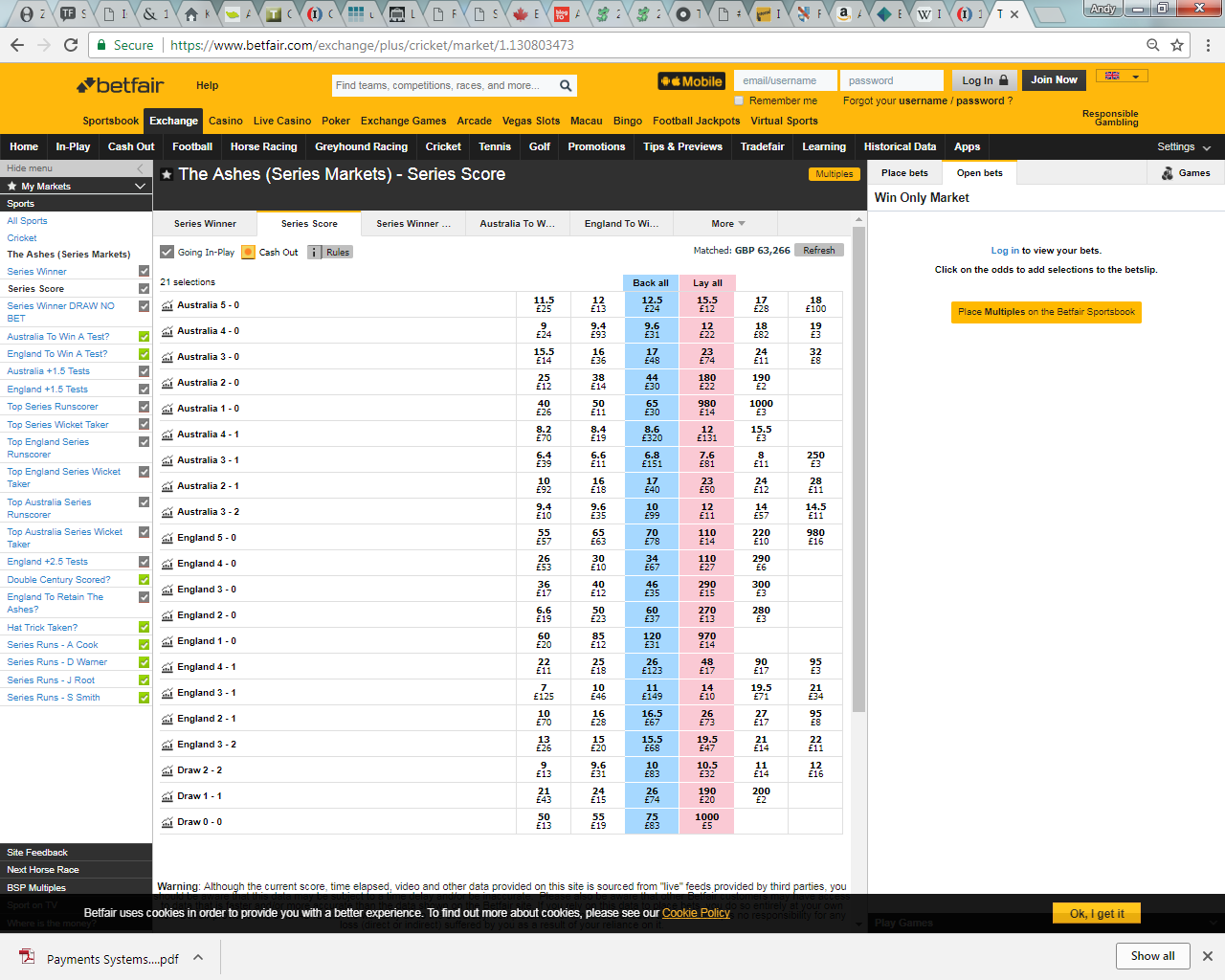This screenshot has height=980, width=1225.
Task: Bookmark this page with the star icon
Action: [x=1177, y=45]
